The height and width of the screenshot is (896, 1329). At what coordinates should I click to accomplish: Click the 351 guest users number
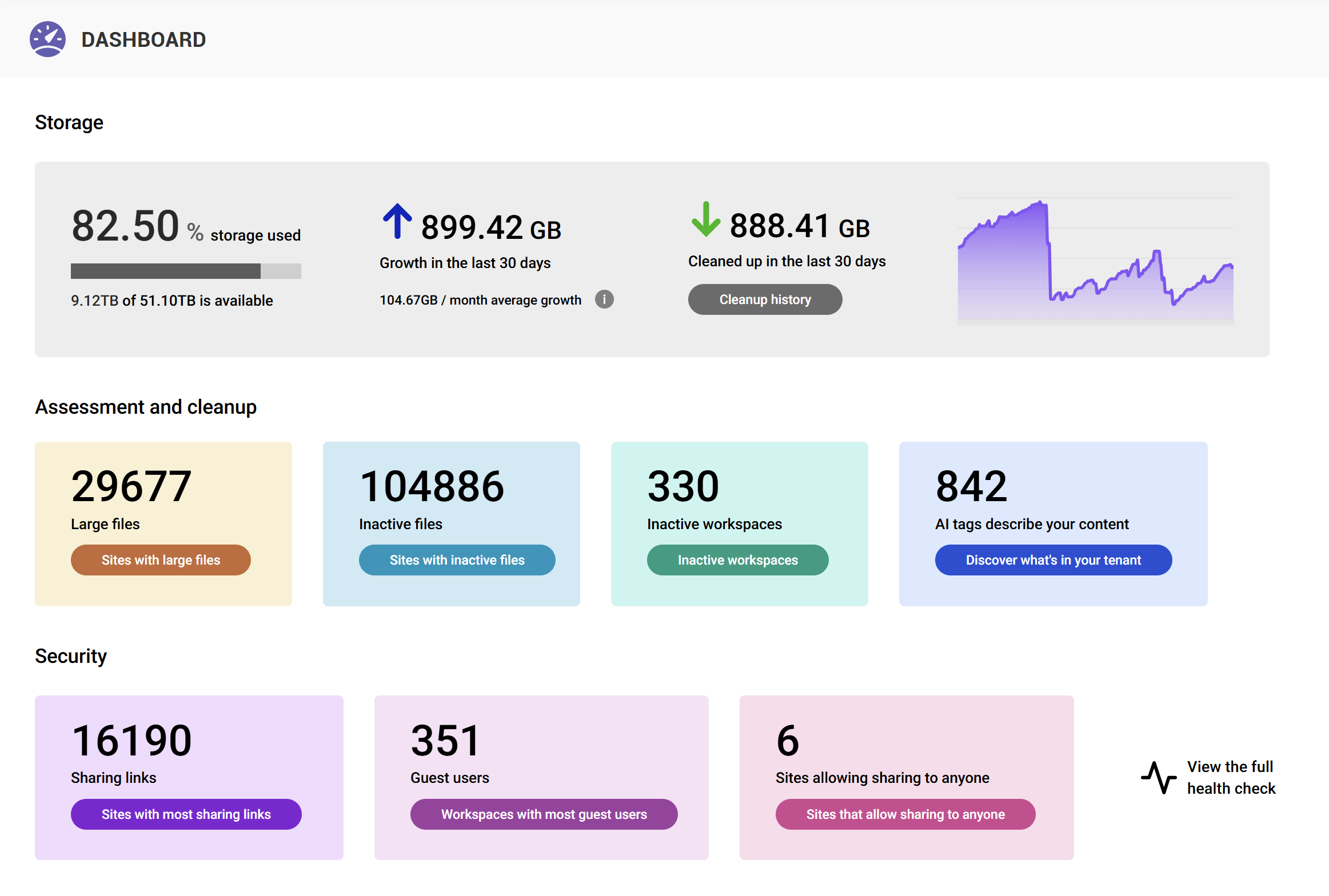tap(445, 741)
